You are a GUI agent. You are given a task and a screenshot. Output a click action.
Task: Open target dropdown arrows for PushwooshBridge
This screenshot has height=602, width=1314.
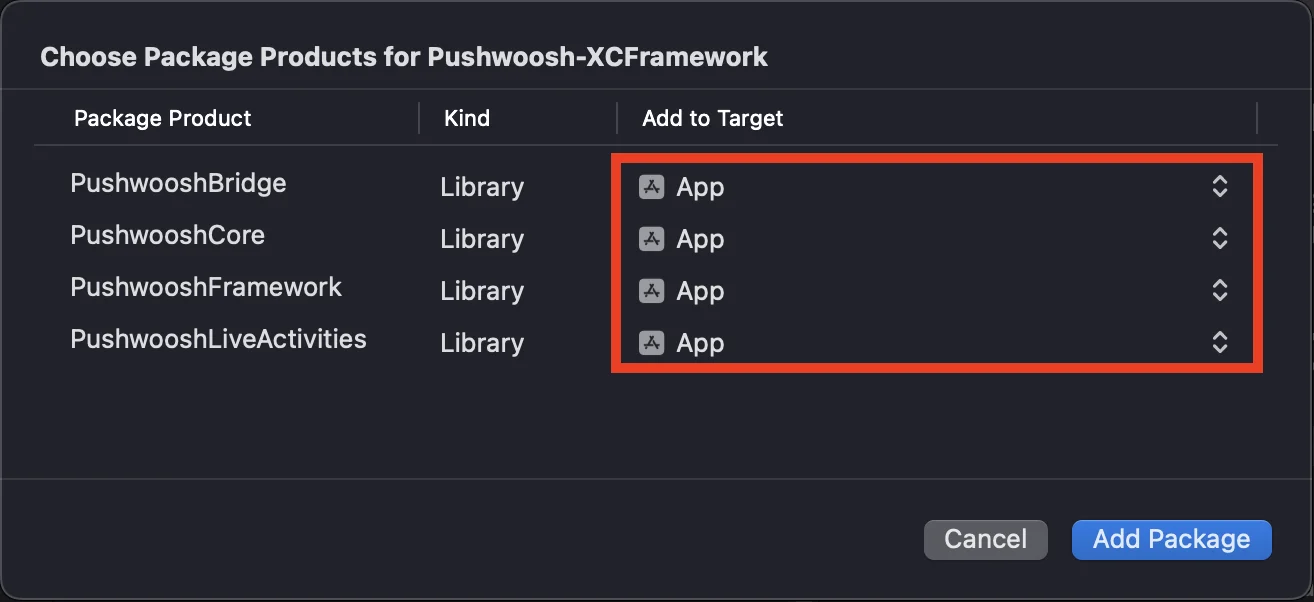click(x=1219, y=187)
